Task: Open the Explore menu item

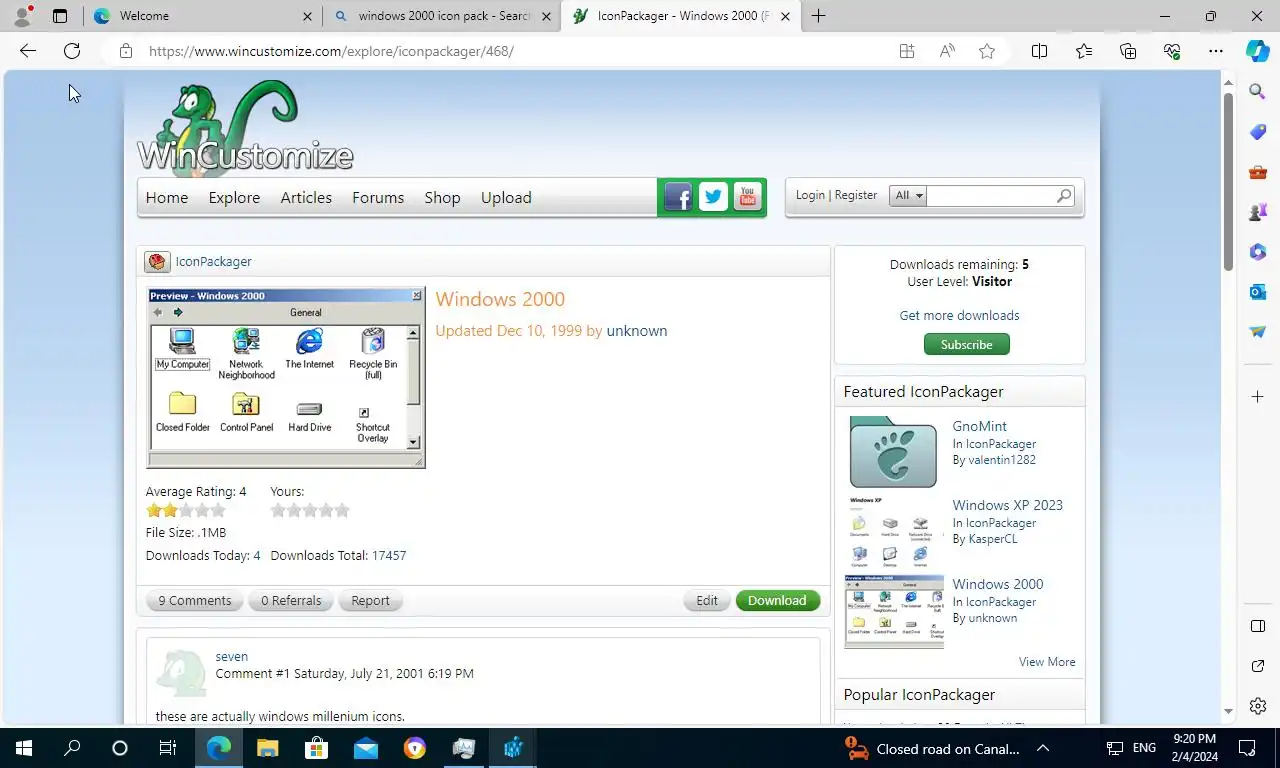Action: tap(234, 197)
